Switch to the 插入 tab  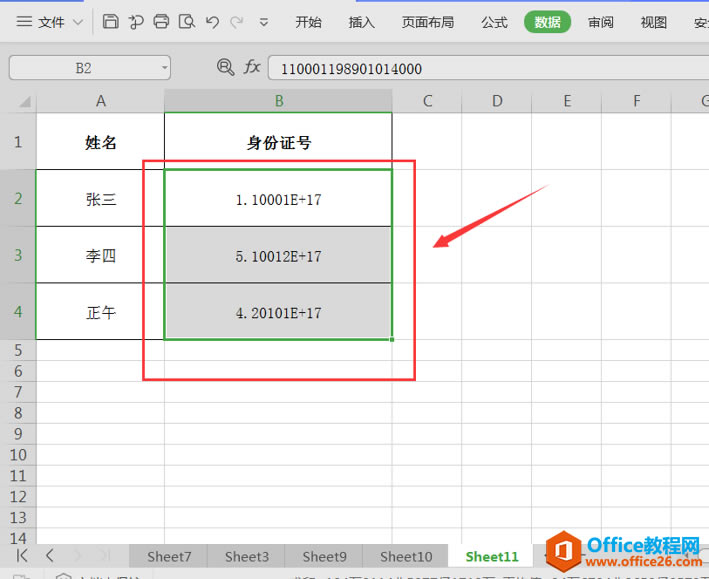pyautogui.click(x=361, y=22)
